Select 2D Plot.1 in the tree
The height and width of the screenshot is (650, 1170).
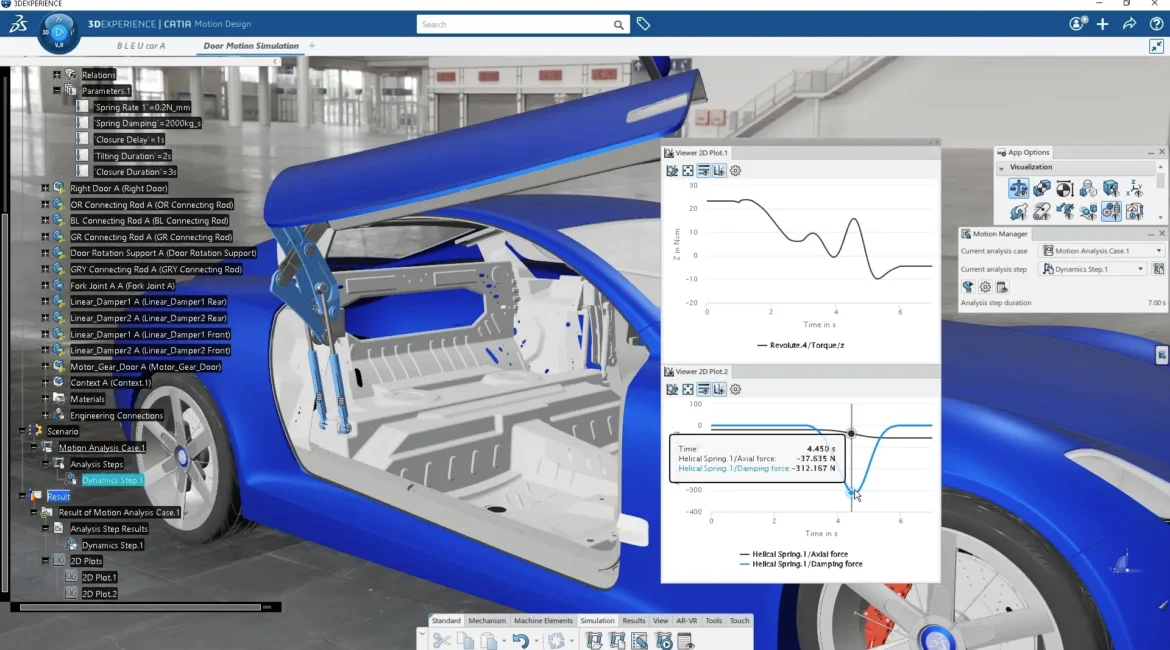point(99,578)
